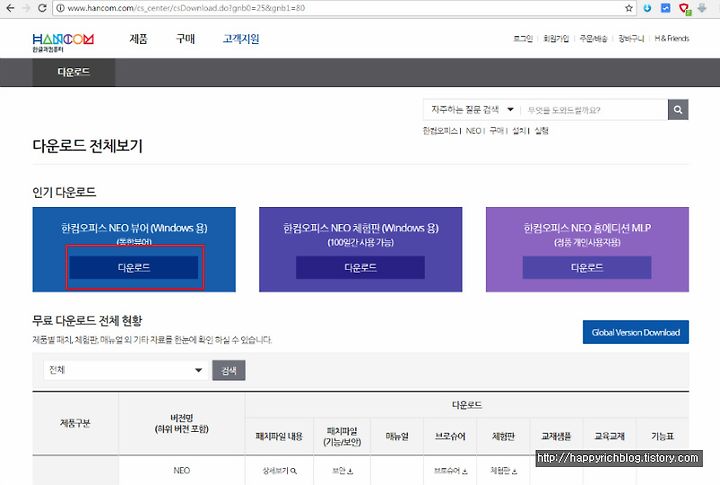Click the browser back arrow
The image size is (720, 485).
tap(10, 8)
